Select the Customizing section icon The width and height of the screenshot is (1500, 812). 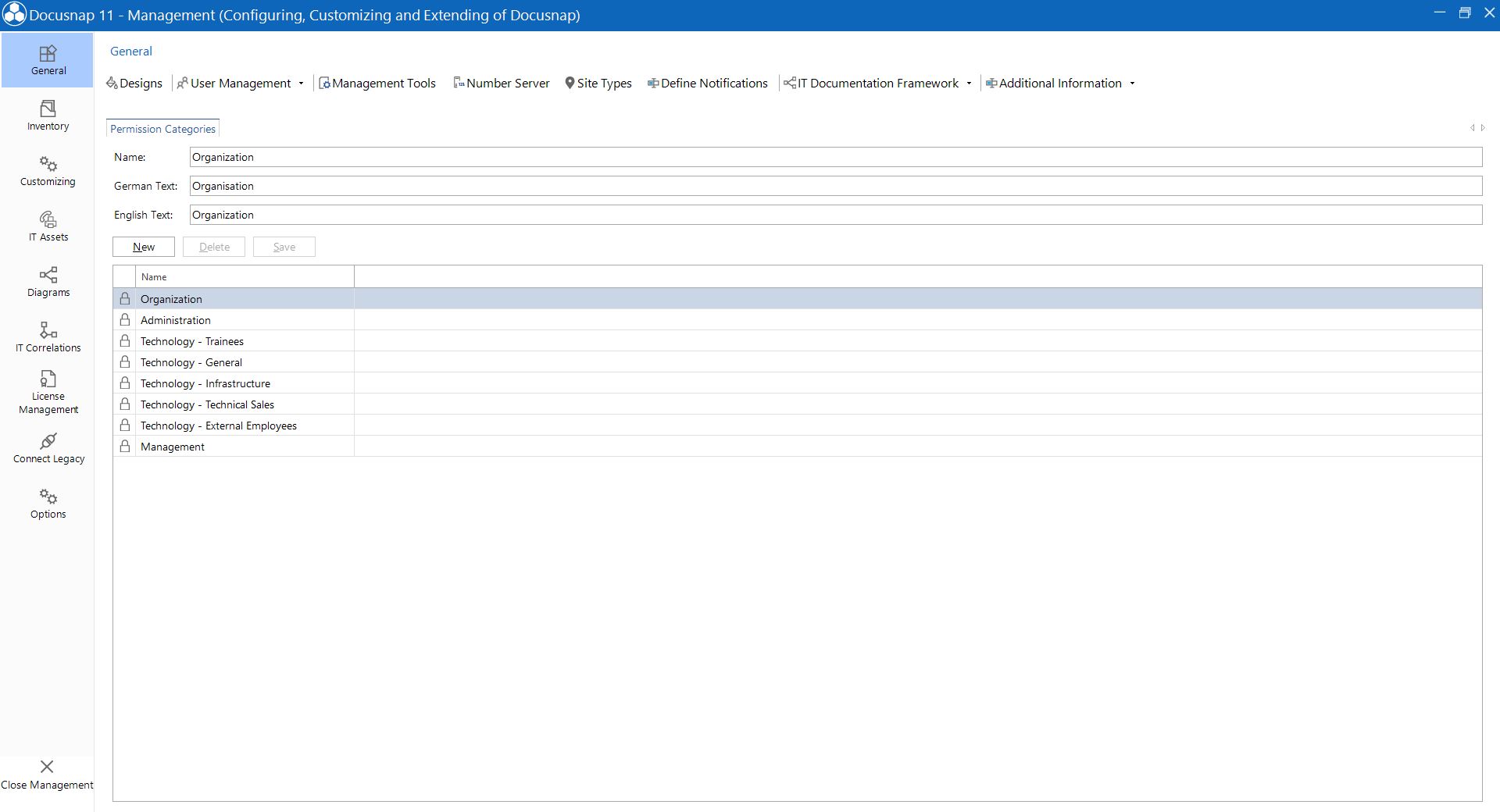pos(48,170)
